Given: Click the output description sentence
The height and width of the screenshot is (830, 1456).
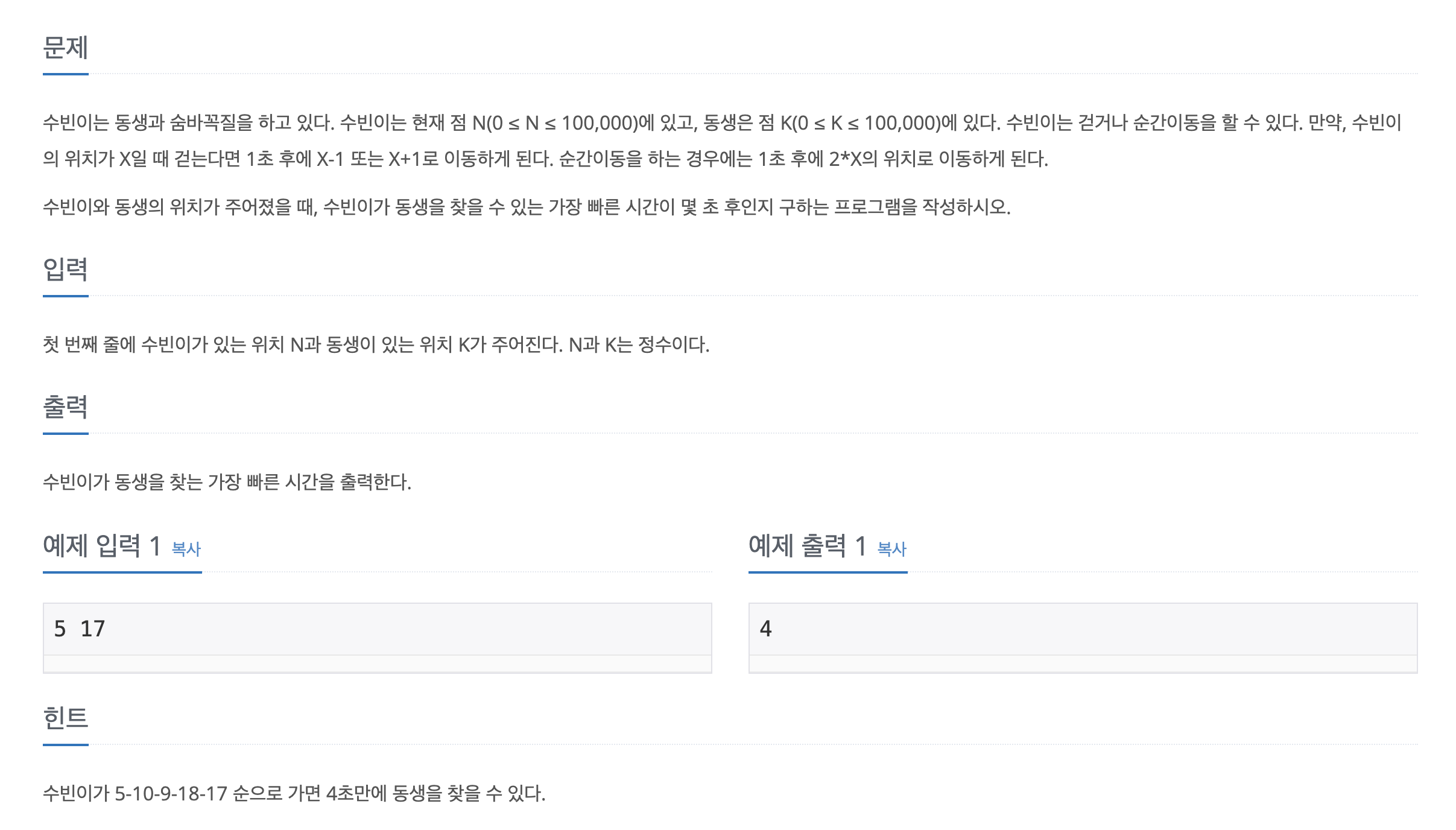Looking at the screenshot, I should [227, 482].
